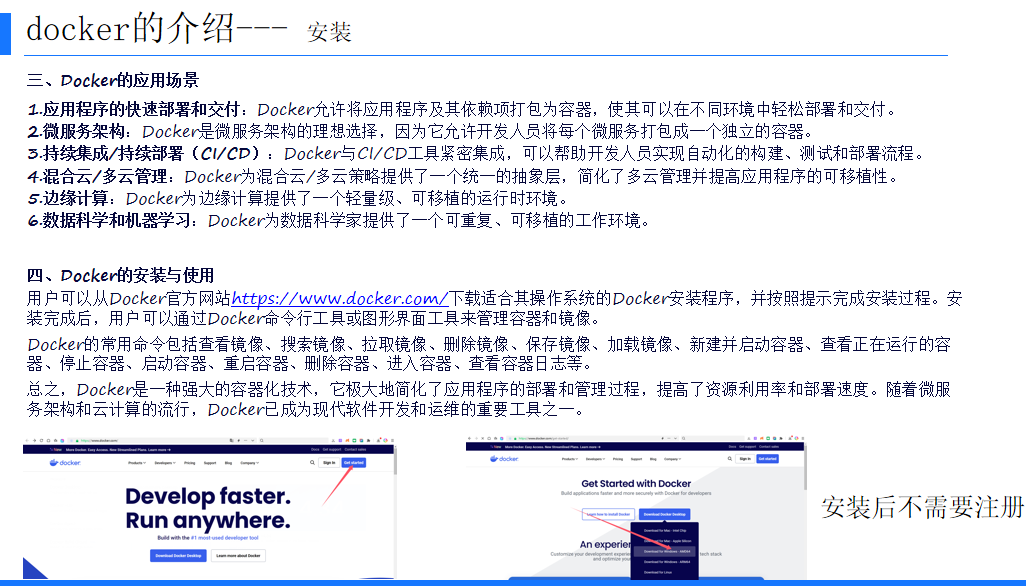Click Docker whale logo in Get Started screenshot
1026x586 pixels.
(504, 459)
